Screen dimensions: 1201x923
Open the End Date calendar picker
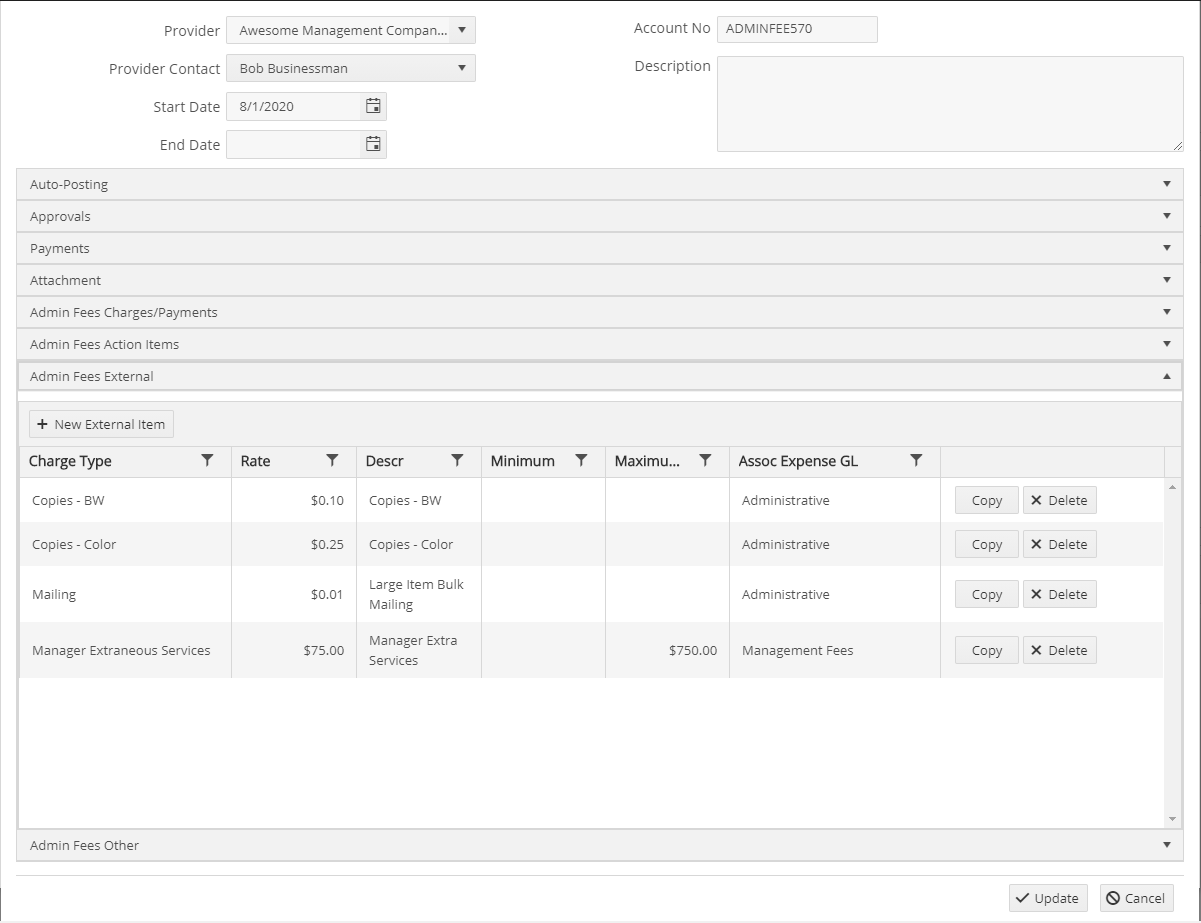click(x=373, y=144)
